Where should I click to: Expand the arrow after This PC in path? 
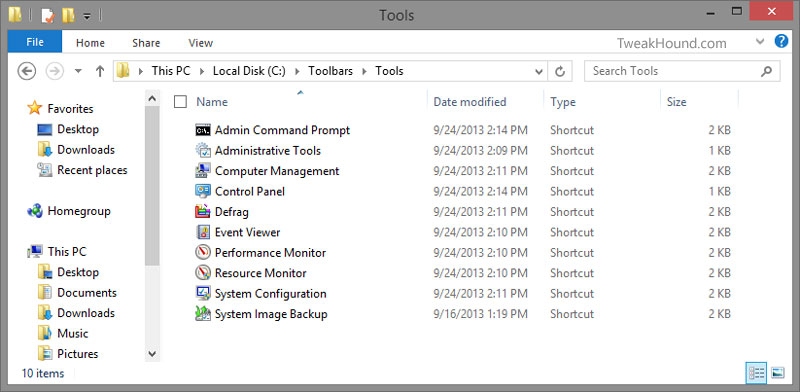(202, 71)
